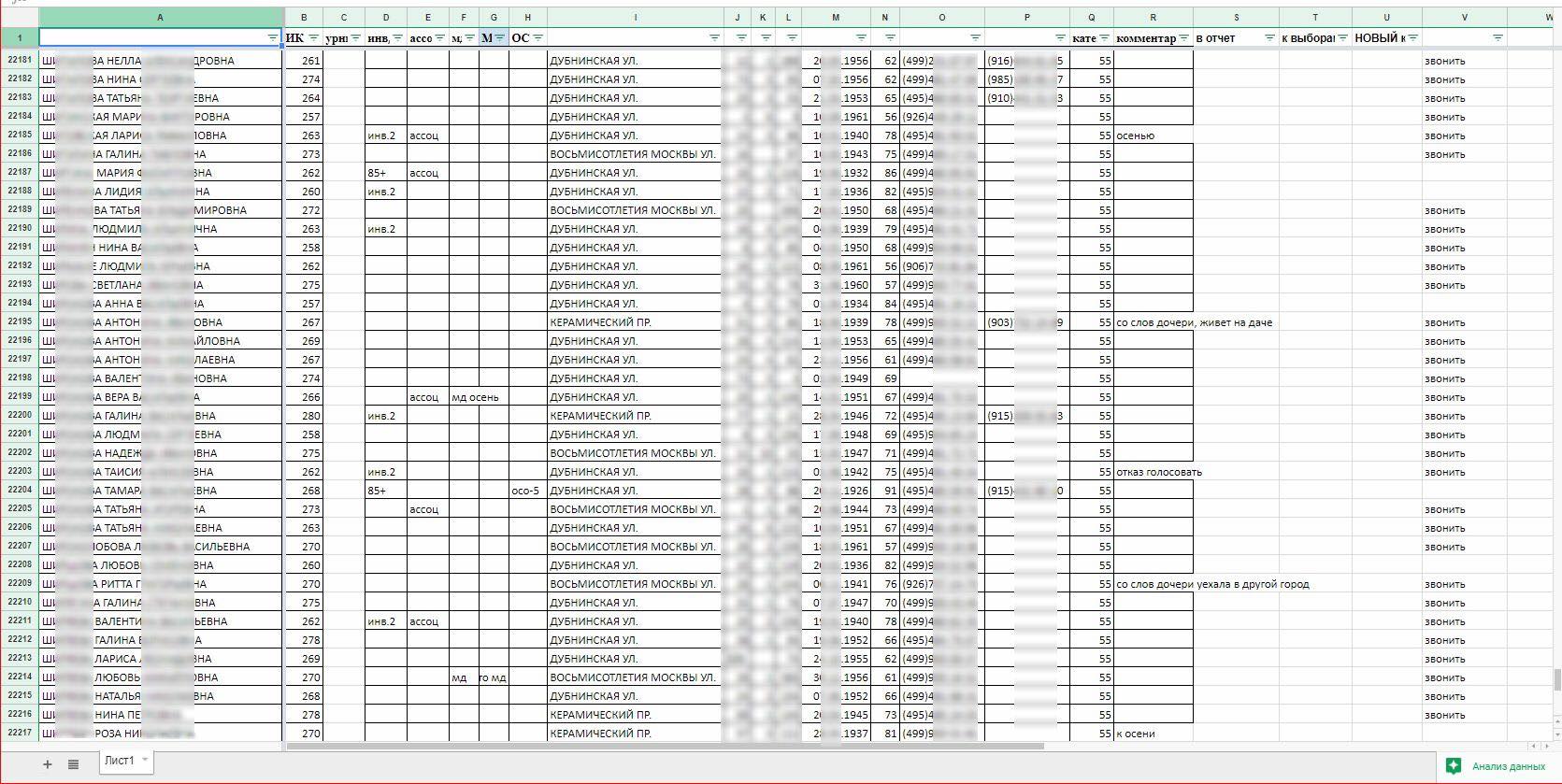Viewport: 1562px width, 784px height.
Task: Open filter for the кате column
Action: point(1104,38)
